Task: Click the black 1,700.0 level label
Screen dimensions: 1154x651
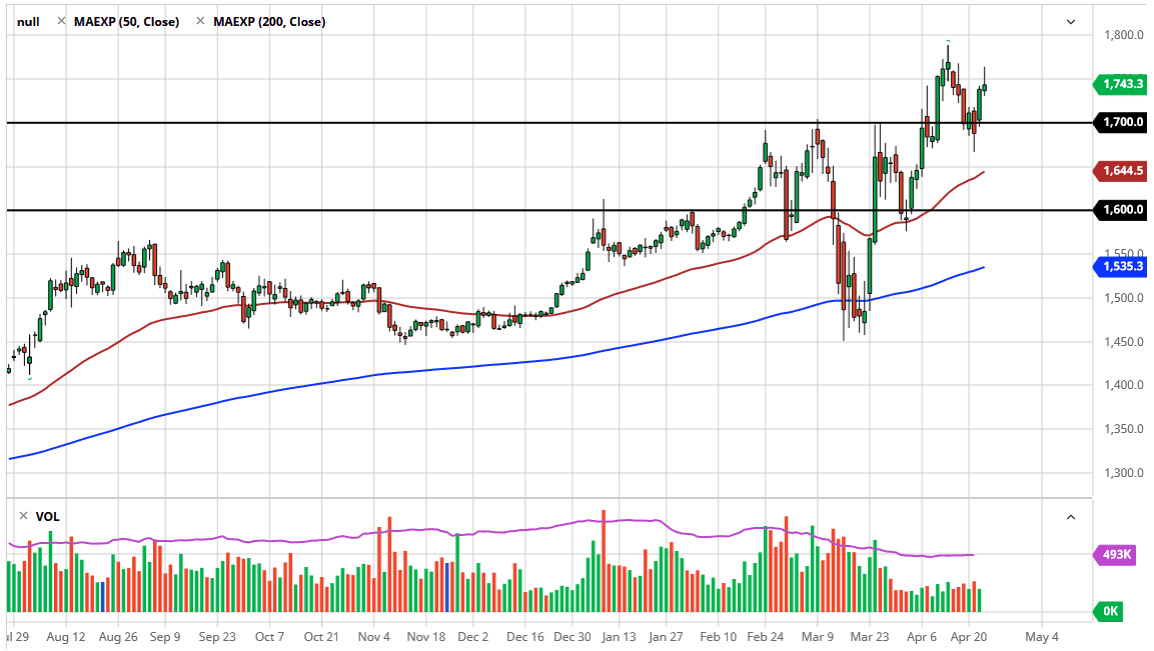Action: 1122,123
